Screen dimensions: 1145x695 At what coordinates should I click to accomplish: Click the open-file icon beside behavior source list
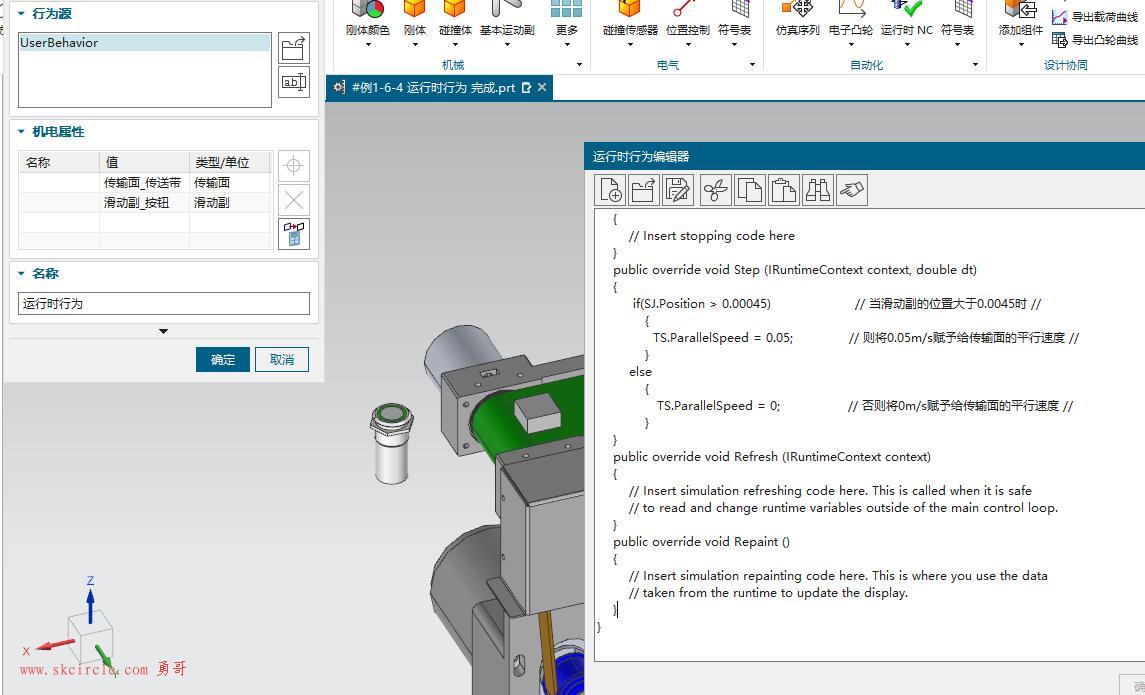click(294, 48)
